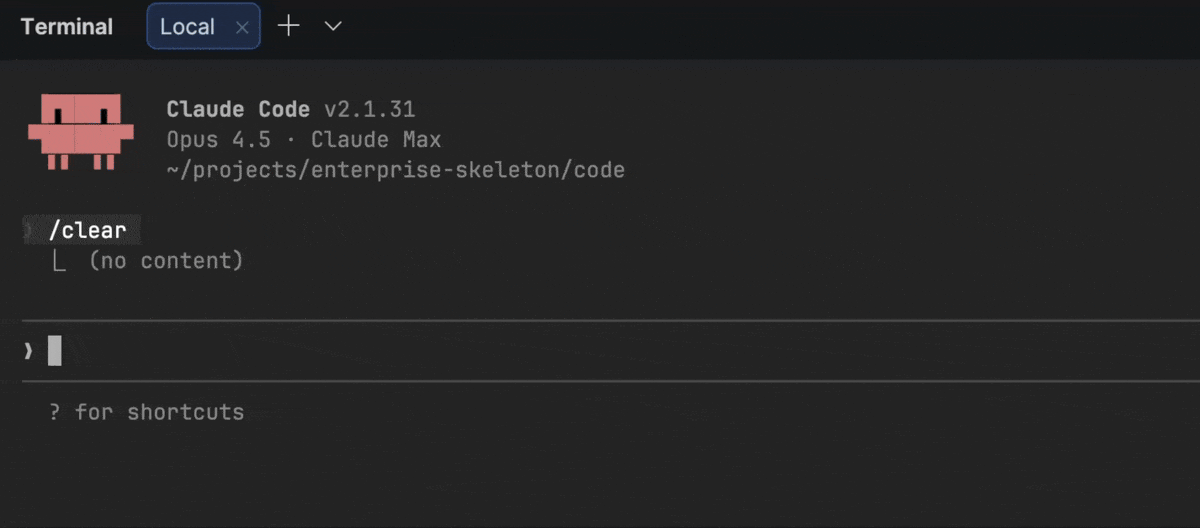Click the branch connector icon under /clear
This screenshot has height=528, width=1200.
pyautogui.click(x=59, y=262)
